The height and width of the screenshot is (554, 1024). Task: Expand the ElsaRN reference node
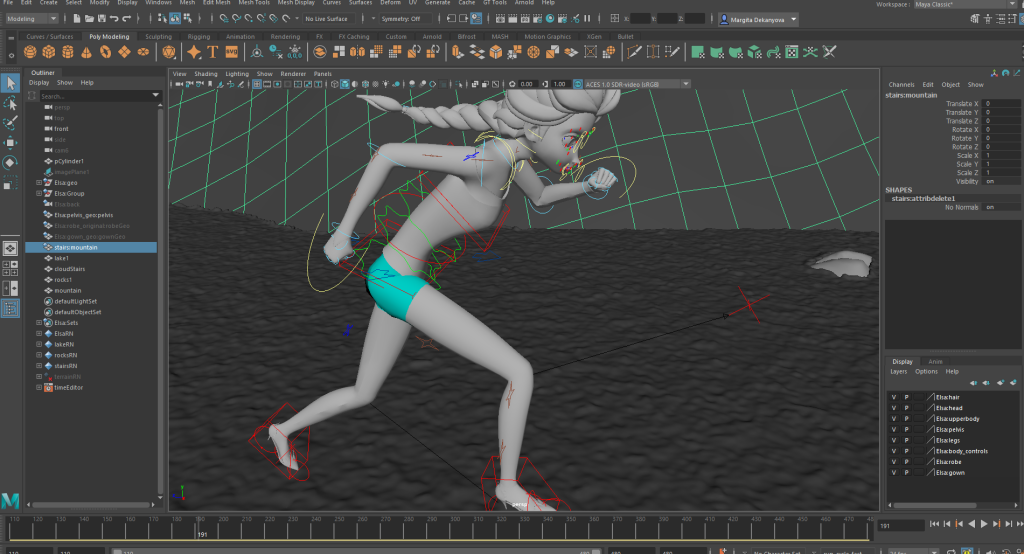pos(39,333)
